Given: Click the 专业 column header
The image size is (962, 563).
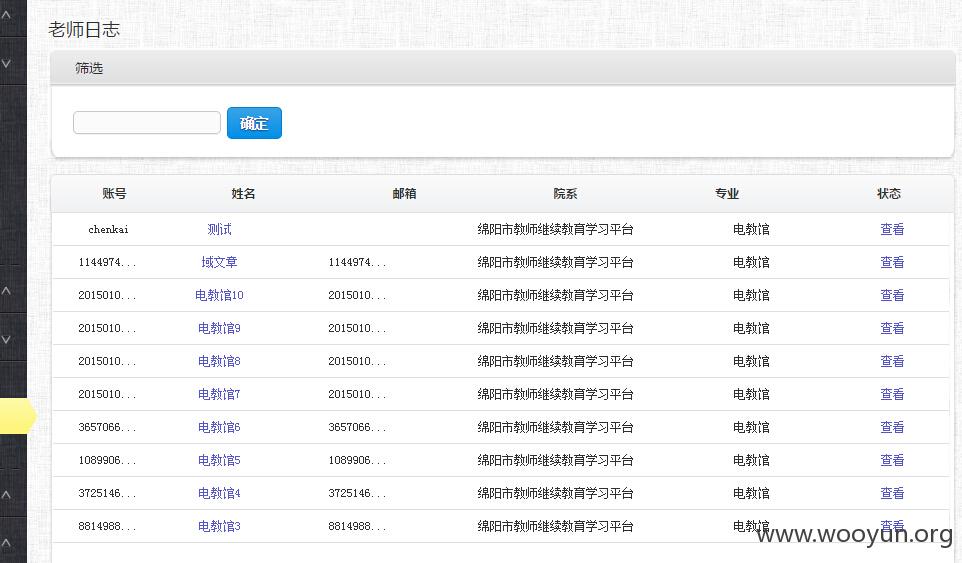Looking at the screenshot, I should 727,194.
